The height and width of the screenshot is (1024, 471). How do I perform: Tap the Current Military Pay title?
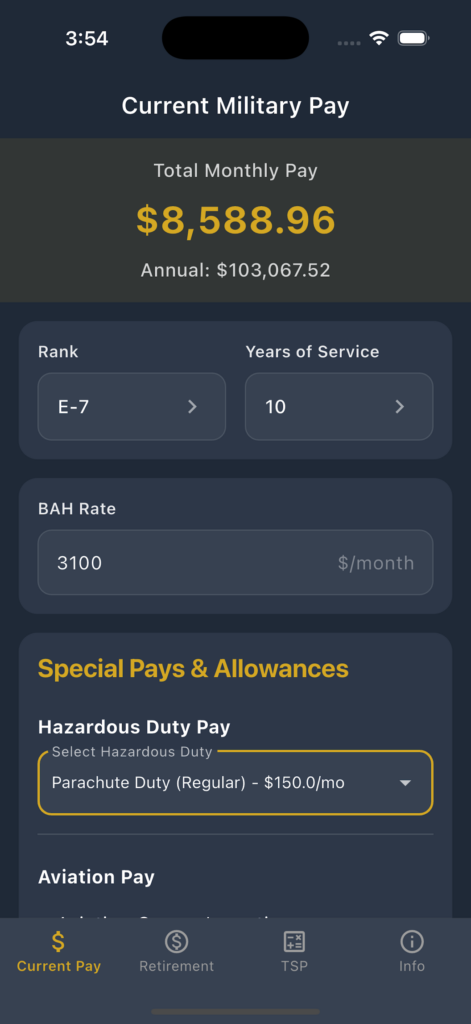tap(235, 106)
